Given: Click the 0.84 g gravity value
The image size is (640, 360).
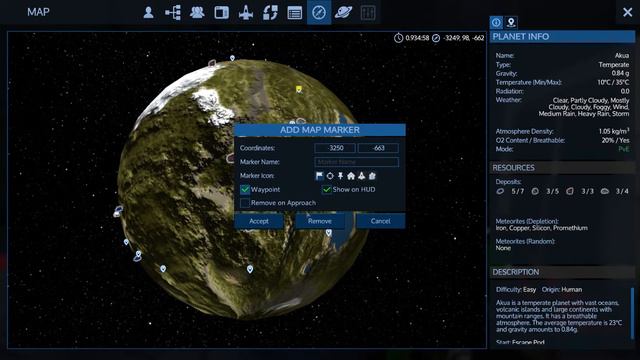Looking at the screenshot, I should [620, 73].
